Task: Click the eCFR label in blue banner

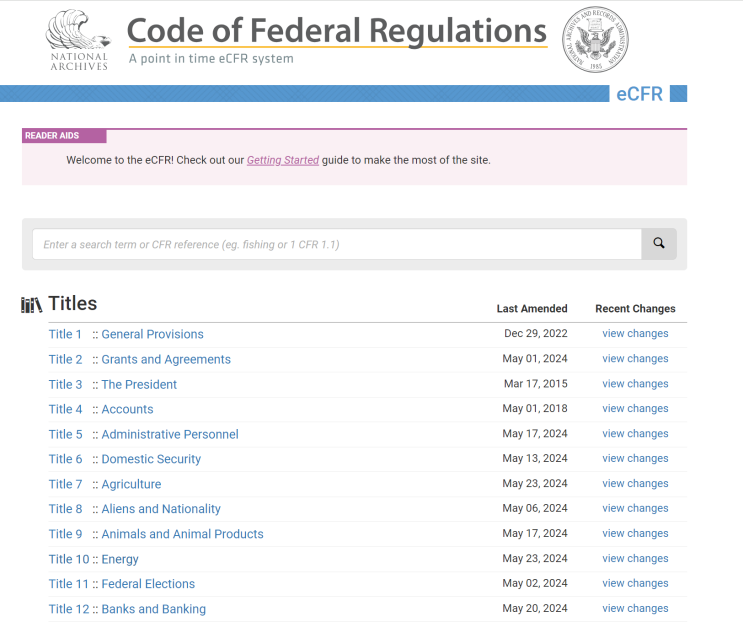Action: [x=639, y=94]
